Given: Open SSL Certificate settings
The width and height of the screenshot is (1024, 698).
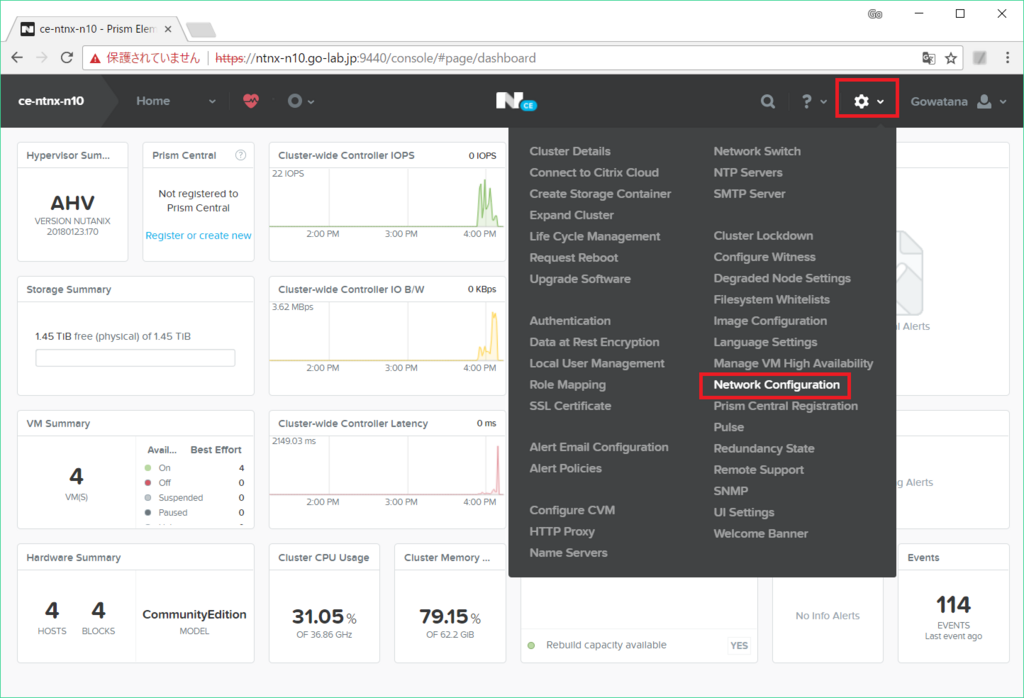Looking at the screenshot, I should click(x=569, y=405).
